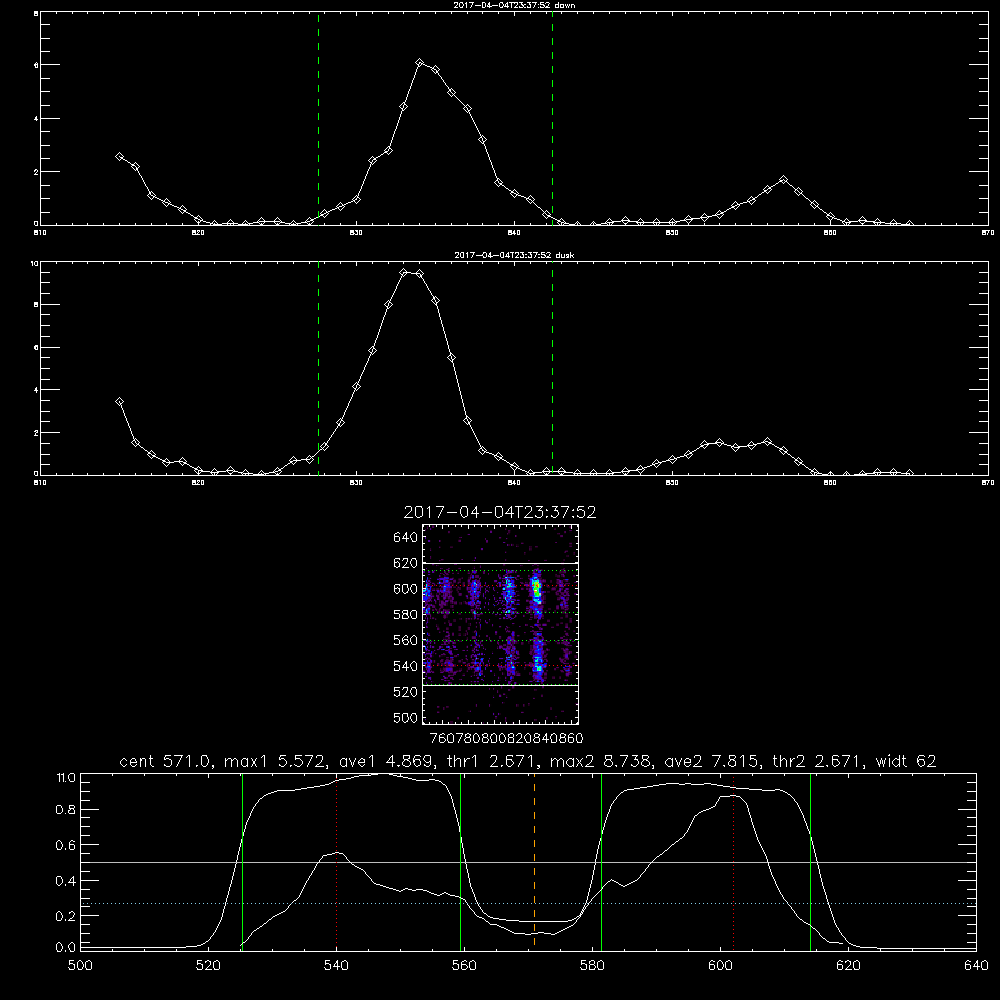Click the '760780800820840860' x-axis label string

tap(506, 738)
